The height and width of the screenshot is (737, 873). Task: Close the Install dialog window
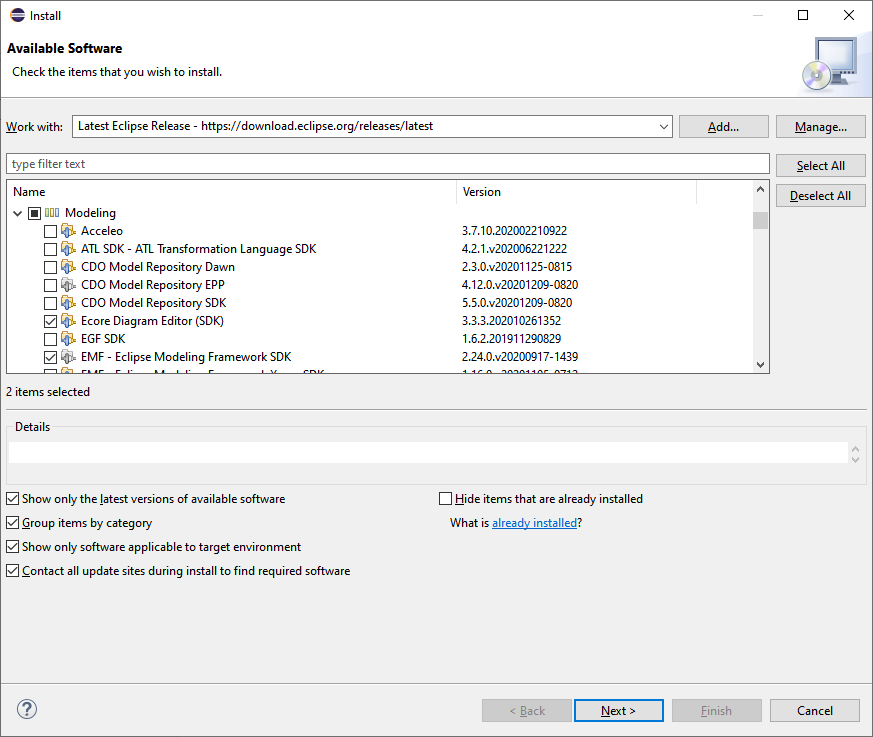(849, 15)
